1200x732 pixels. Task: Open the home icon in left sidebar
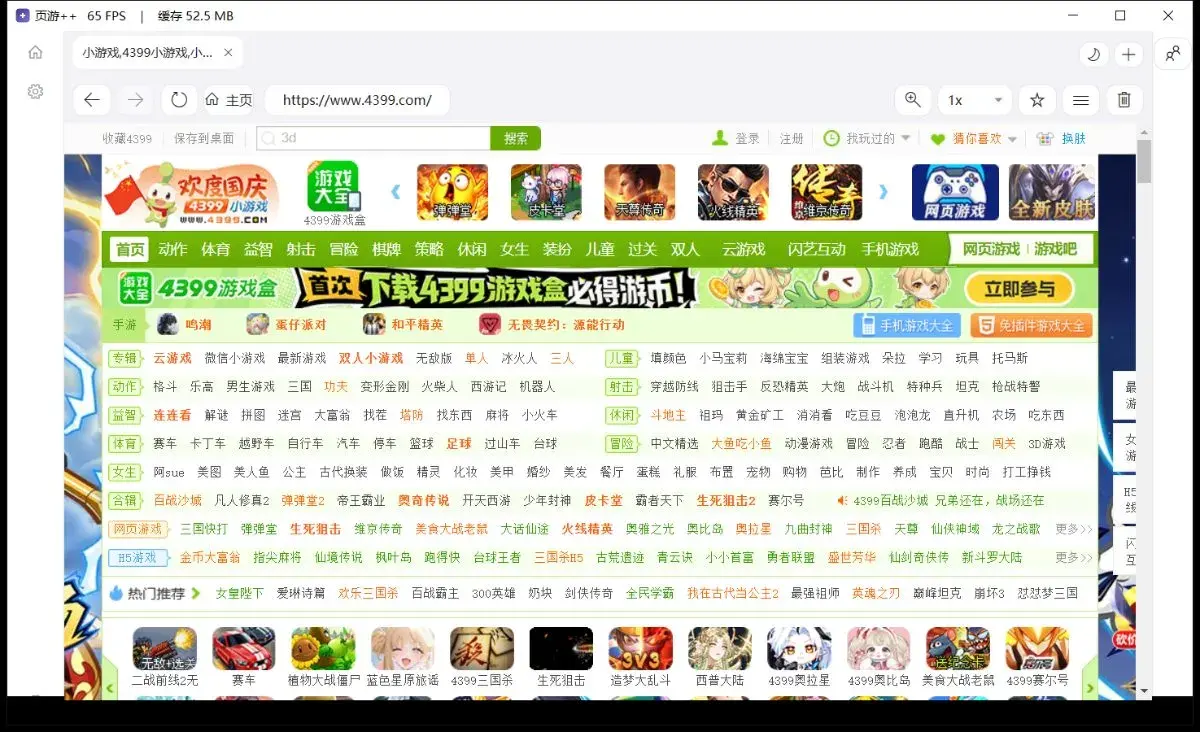[35, 52]
